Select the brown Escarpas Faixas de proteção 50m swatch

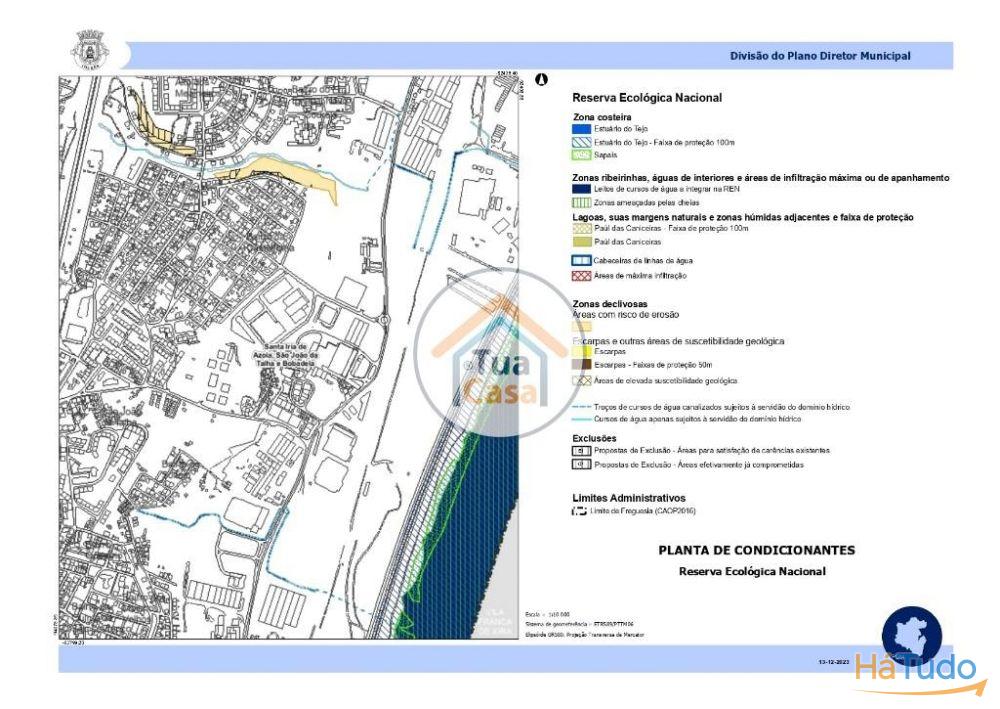[582, 365]
